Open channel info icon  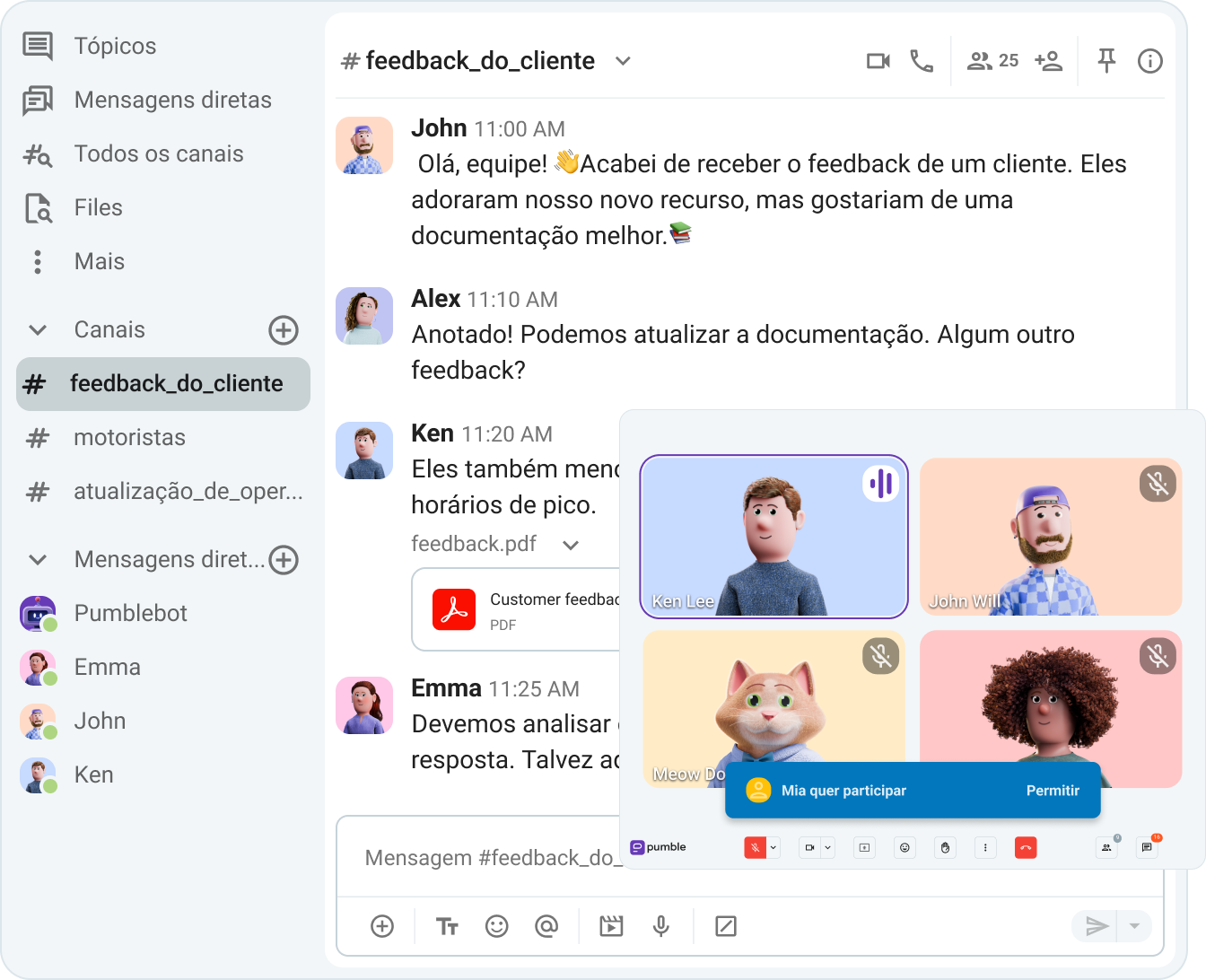point(1149,61)
